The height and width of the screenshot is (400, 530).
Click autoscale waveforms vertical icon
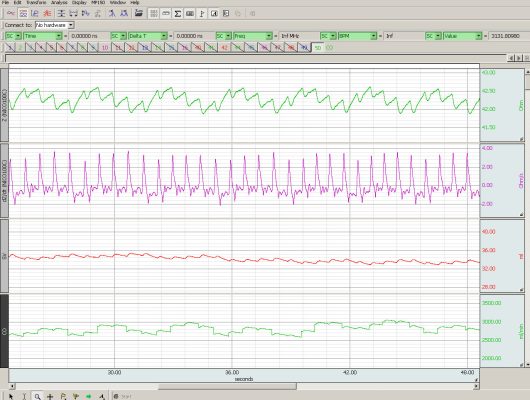[x=61, y=14]
